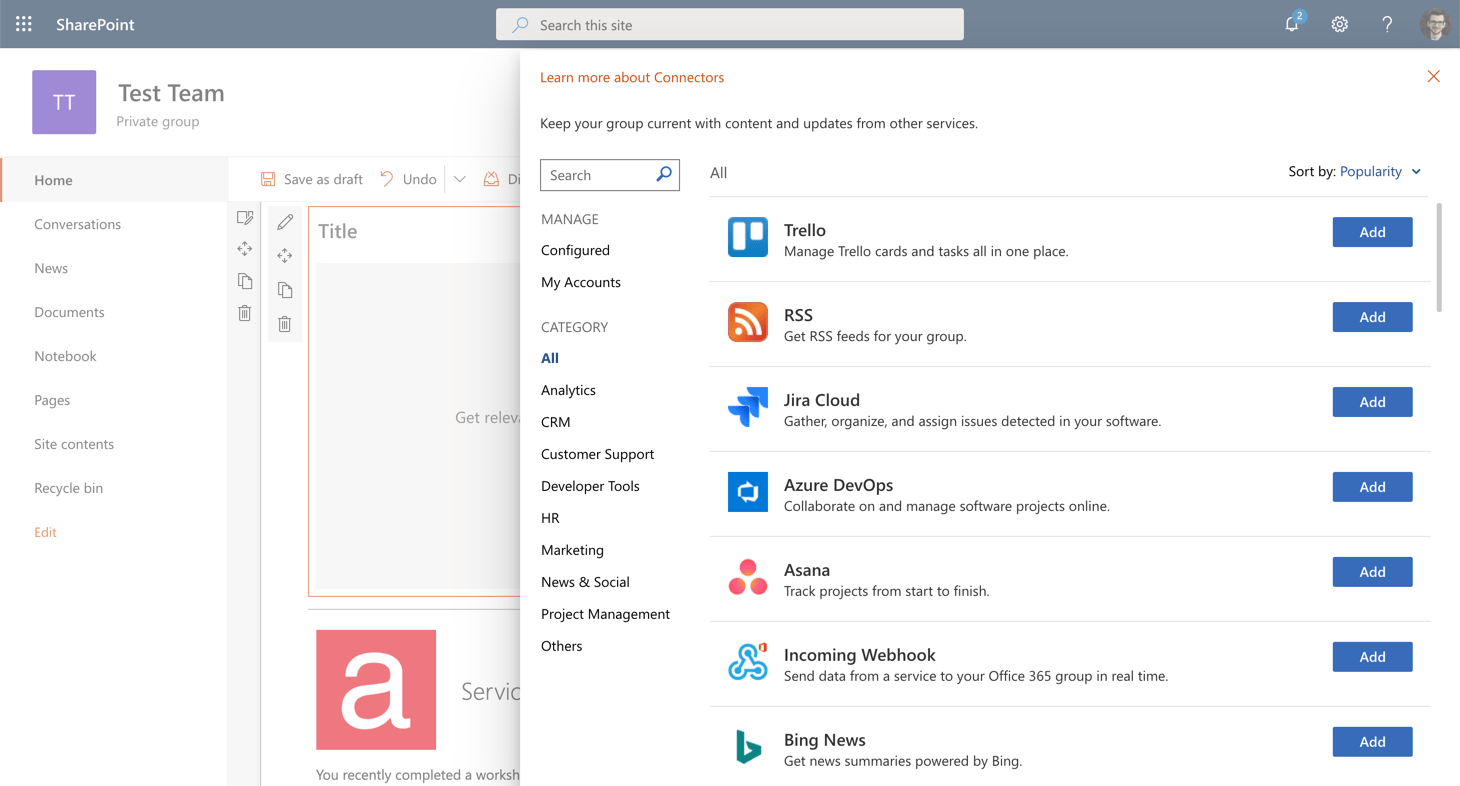This screenshot has height=786, width=1460.
Task: Click the delete section trash icon
Action: [x=245, y=313]
